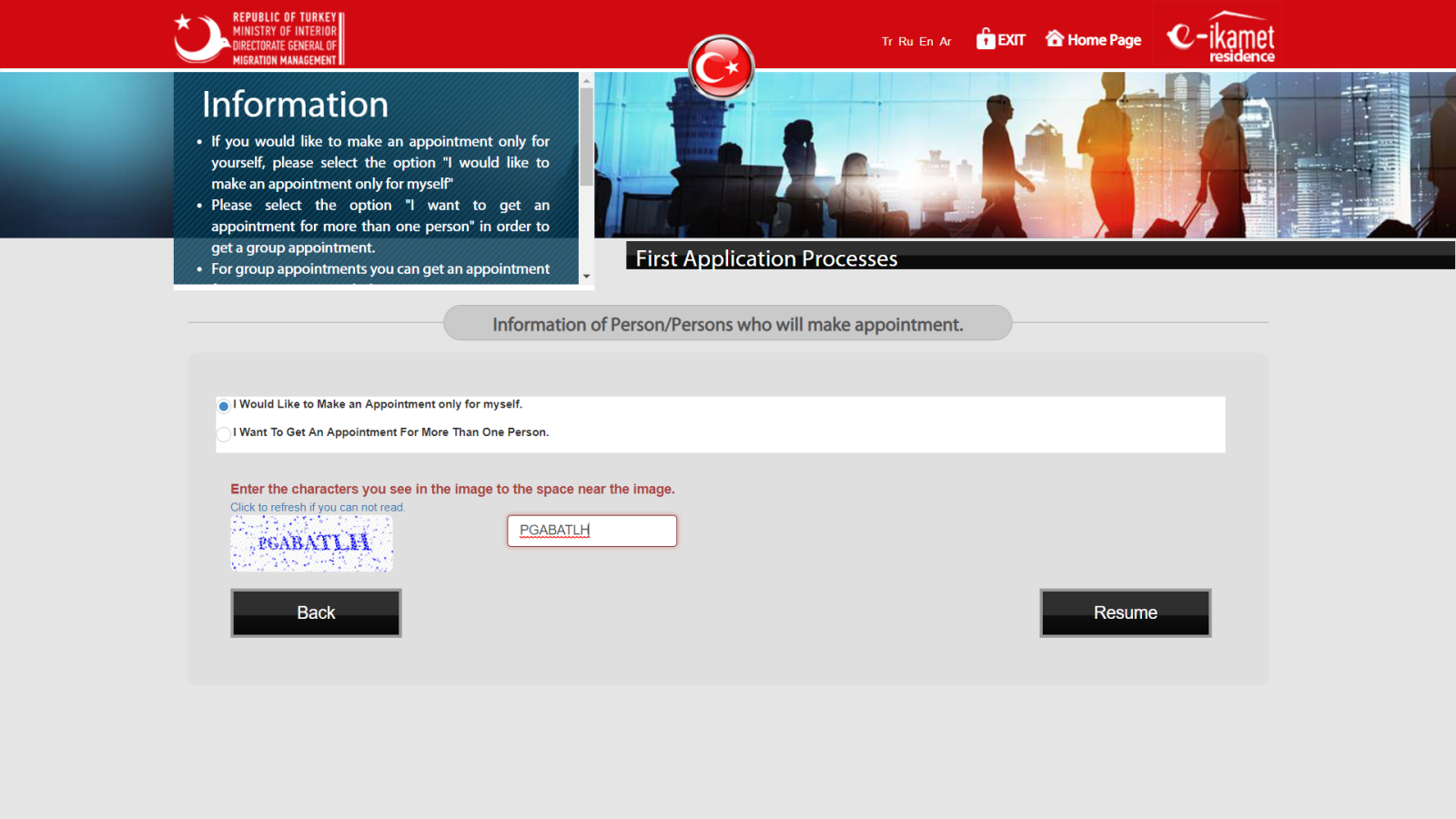Switch language to English (En)
Viewport: 1456px width, 819px height.
(x=925, y=42)
